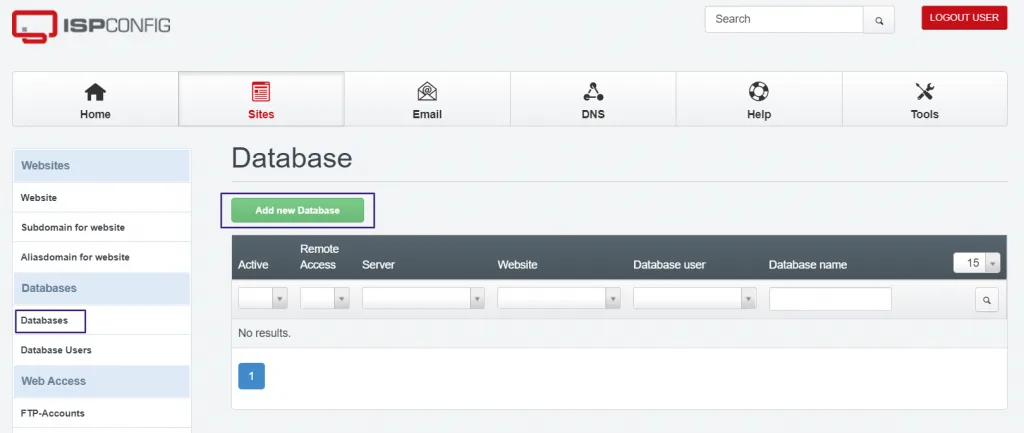Viewport: 1024px width, 433px height.
Task: Click the table filter search magnifier button
Action: (987, 300)
